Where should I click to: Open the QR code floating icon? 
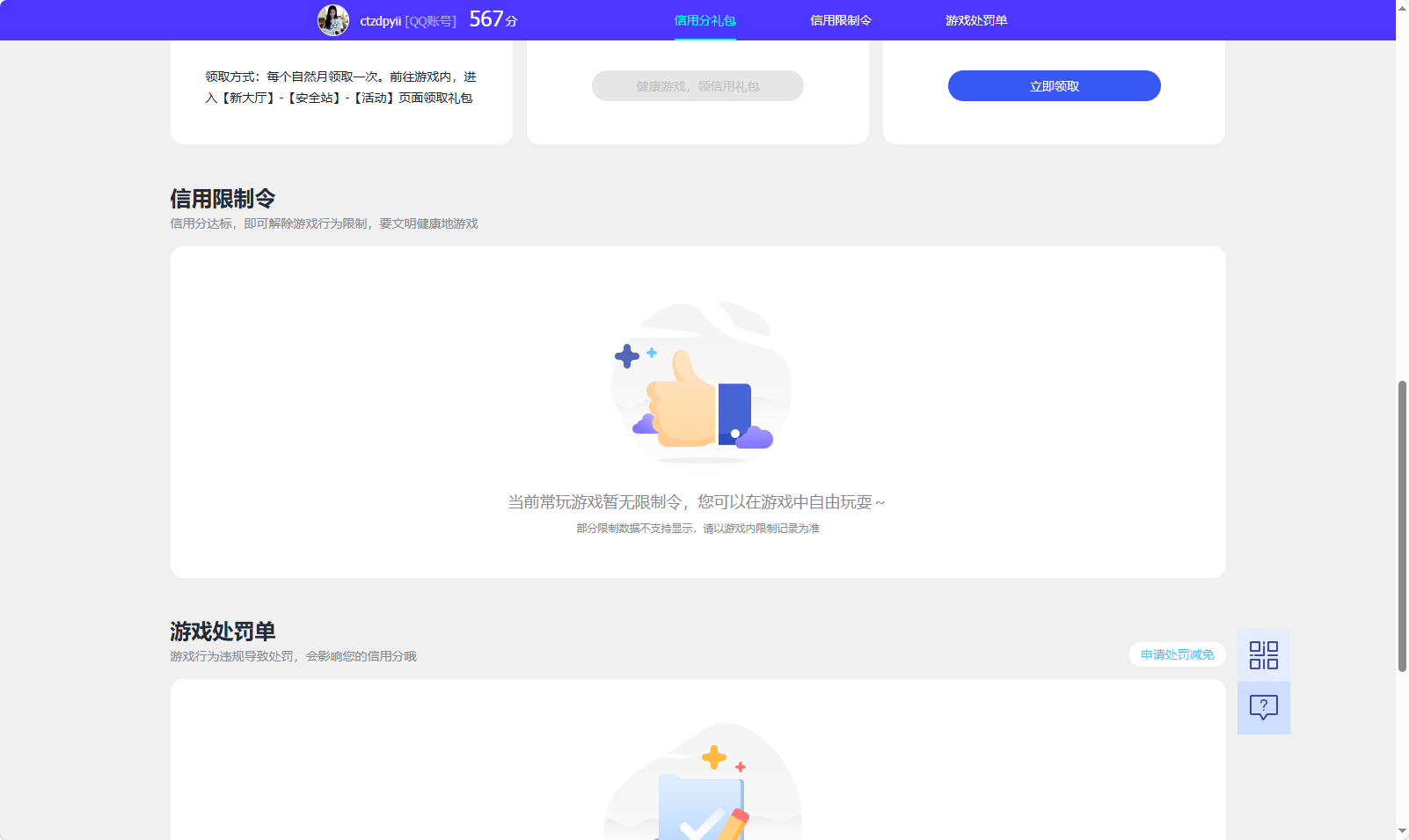(1264, 655)
